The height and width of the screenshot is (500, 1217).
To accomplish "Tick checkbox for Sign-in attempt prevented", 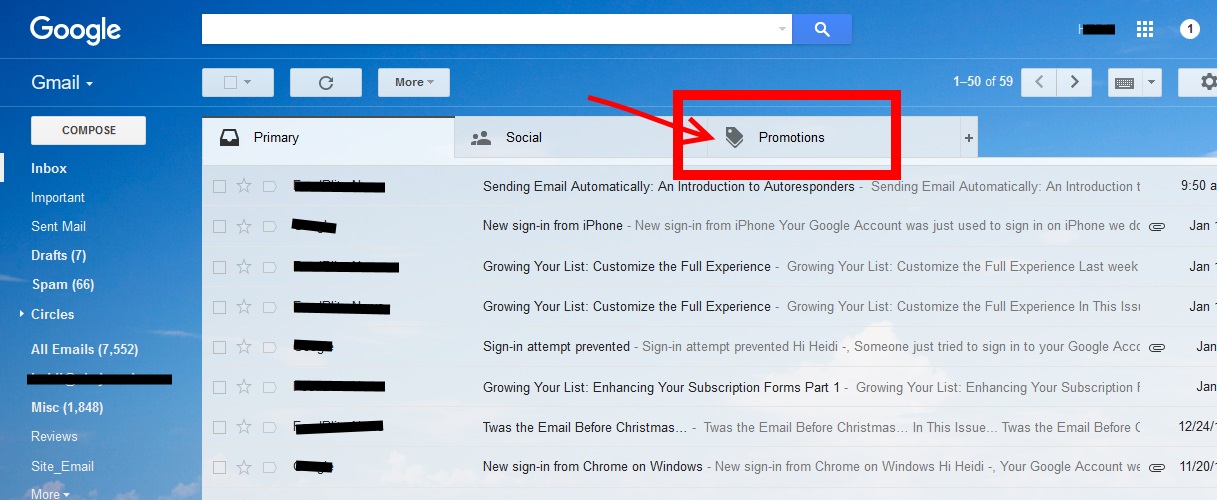I will pyautogui.click(x=219, y=347).
